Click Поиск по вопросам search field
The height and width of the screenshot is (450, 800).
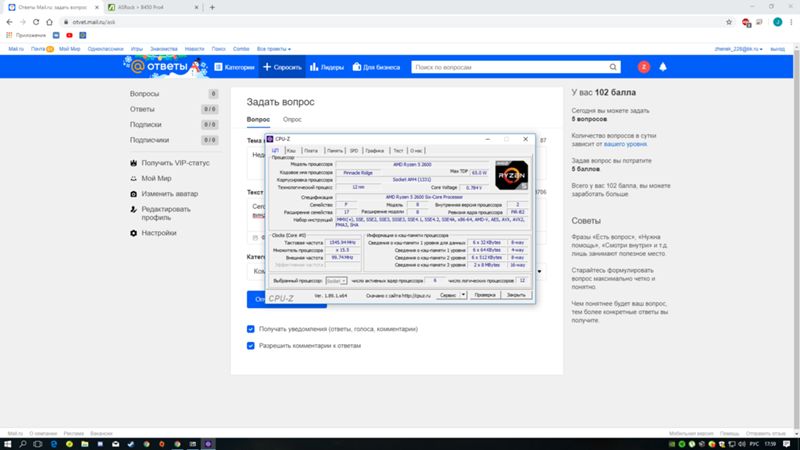tap(510, 67)
